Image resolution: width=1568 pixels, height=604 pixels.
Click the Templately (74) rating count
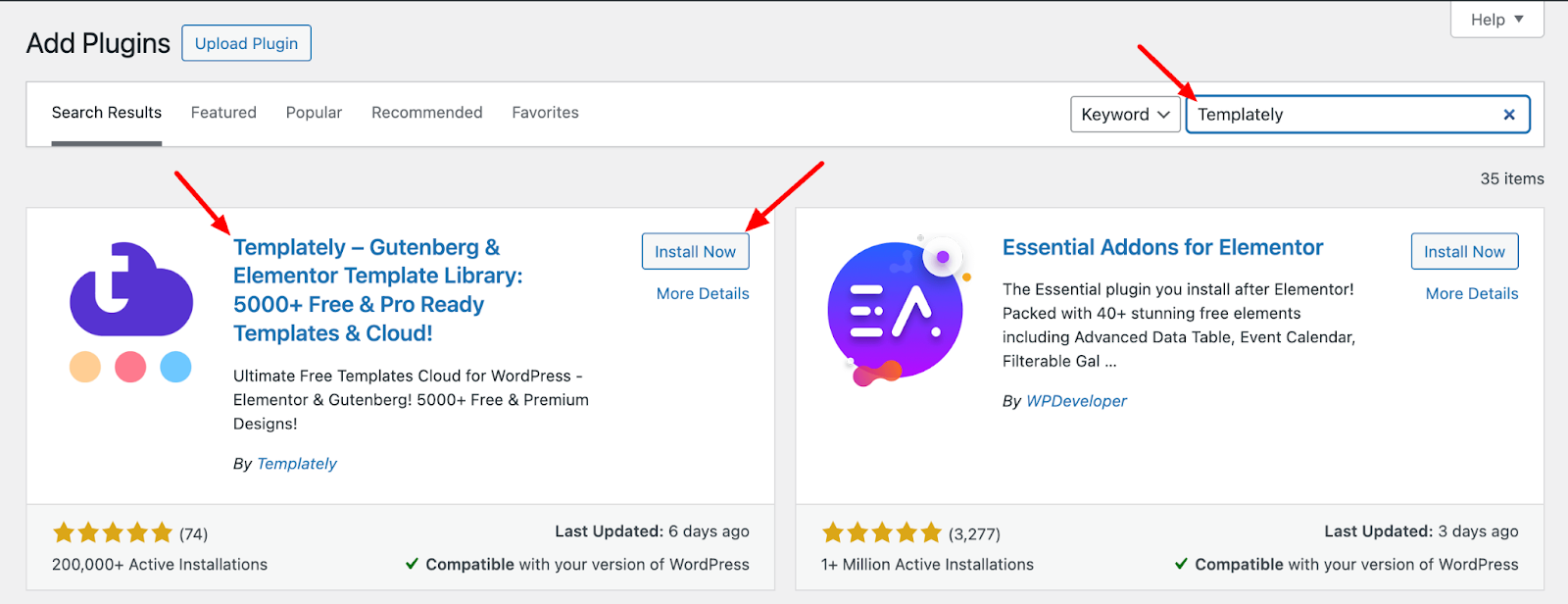coord(193,534)
